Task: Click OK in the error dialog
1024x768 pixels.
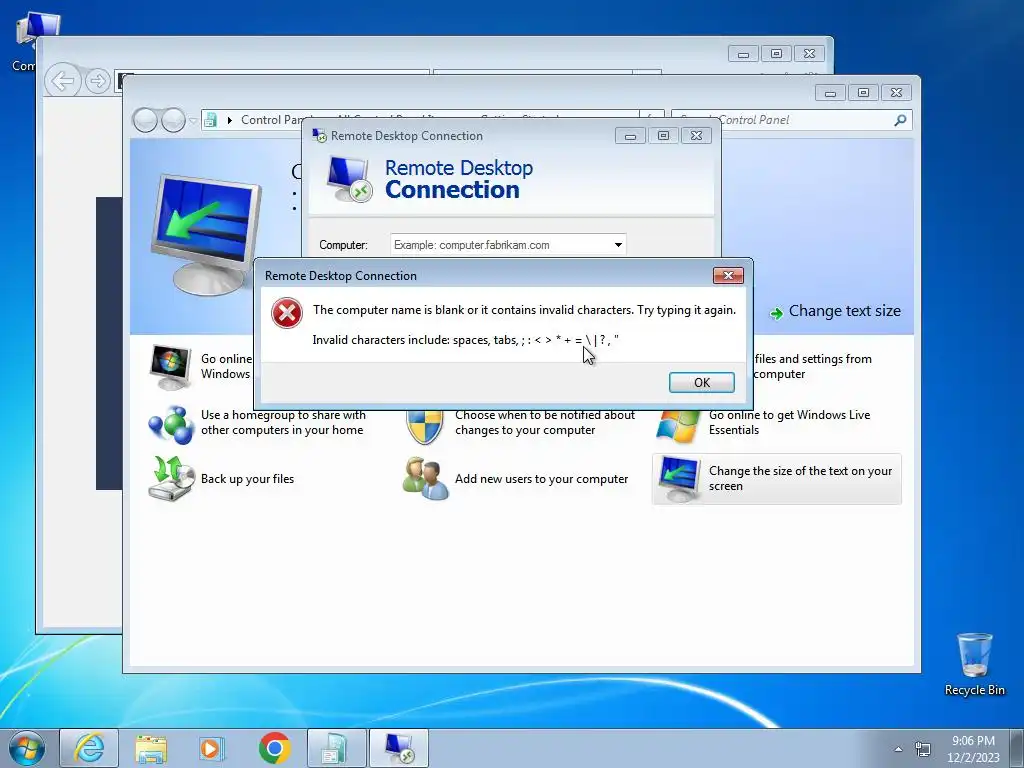Action: pyautogui.click(x=701, y=382)
